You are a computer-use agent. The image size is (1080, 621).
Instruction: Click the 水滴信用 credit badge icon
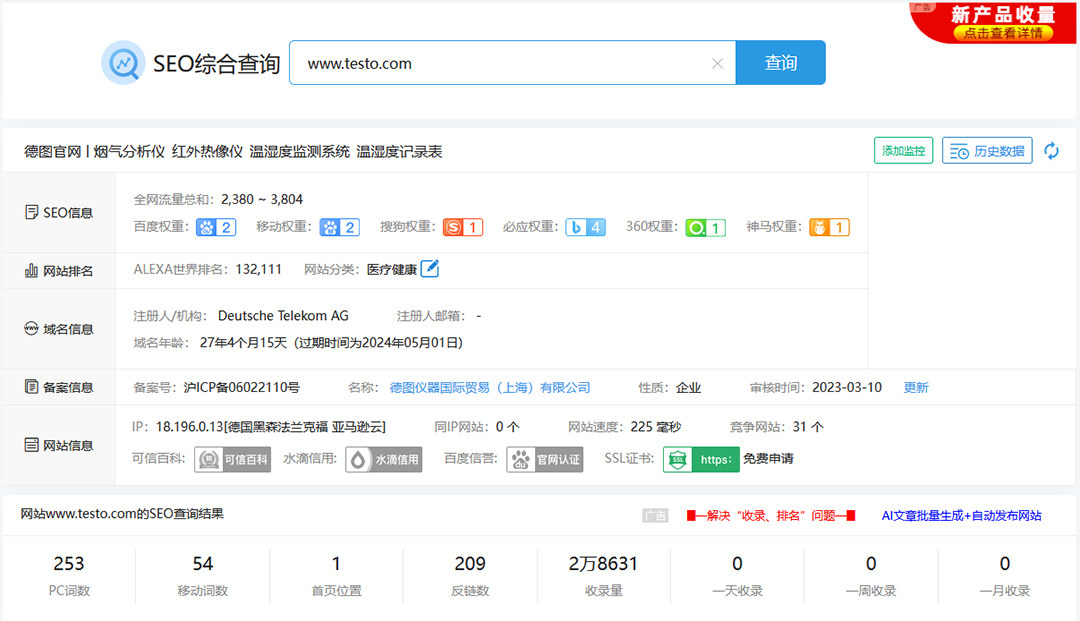[x=383, y=458]
